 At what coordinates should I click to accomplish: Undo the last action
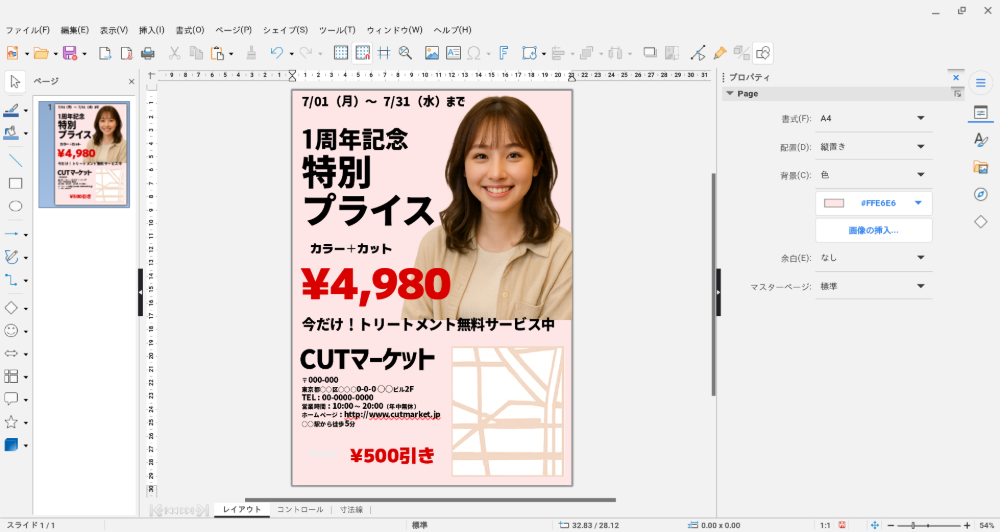(x=276, y=54)
